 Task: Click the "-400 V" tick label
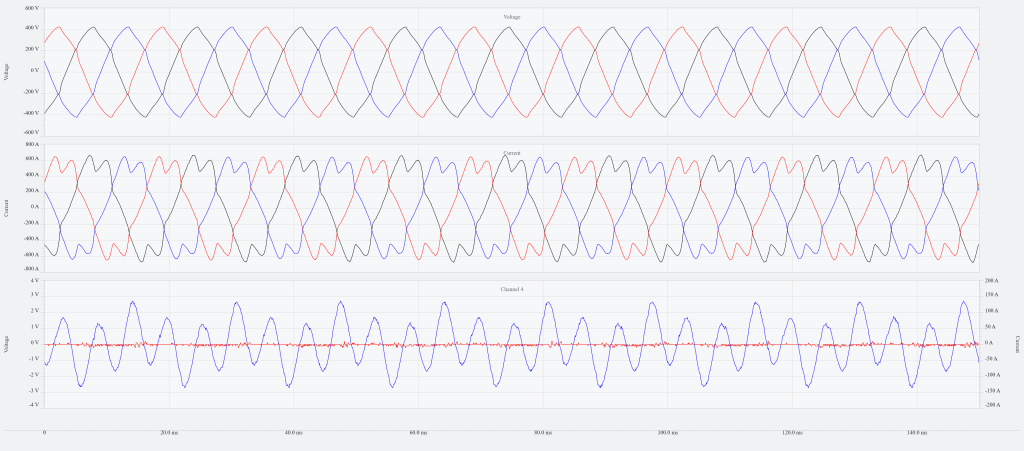[x=31, y=113]
